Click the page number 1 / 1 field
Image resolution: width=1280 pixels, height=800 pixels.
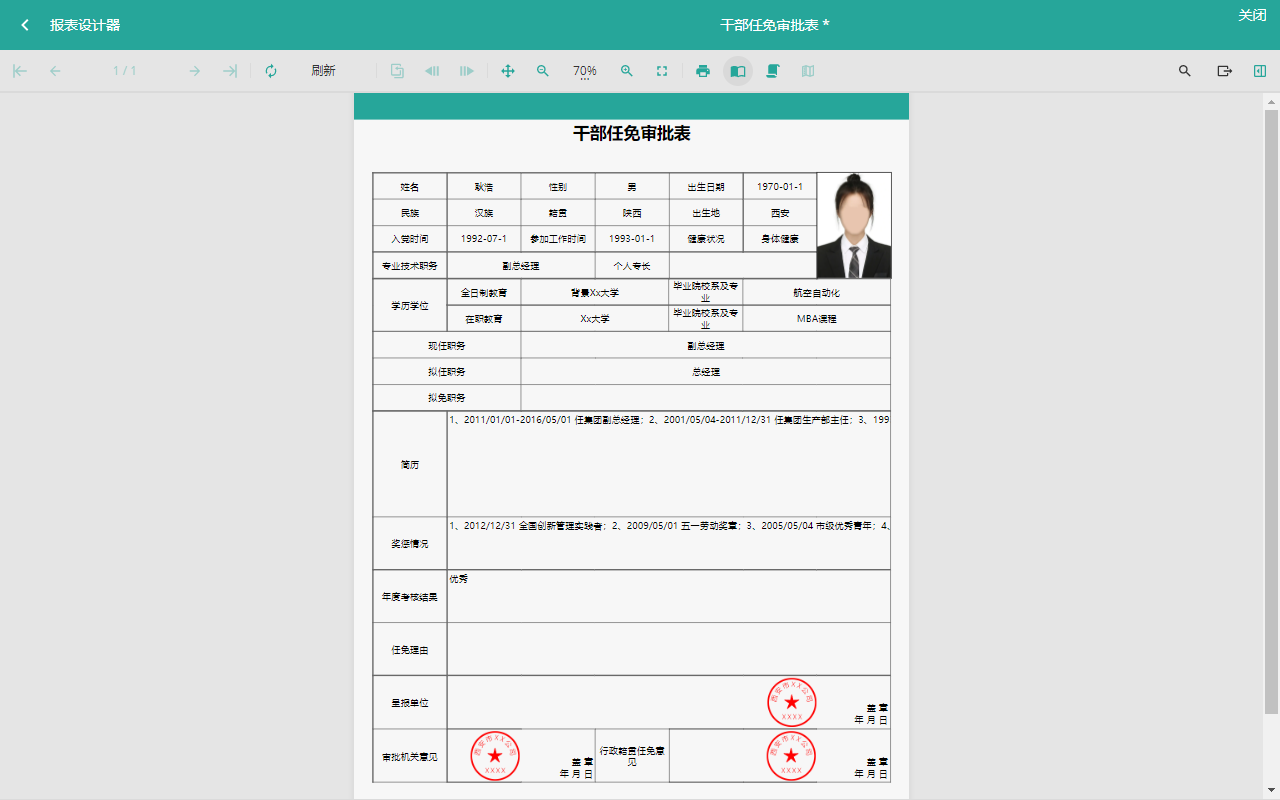pos(125,71)
